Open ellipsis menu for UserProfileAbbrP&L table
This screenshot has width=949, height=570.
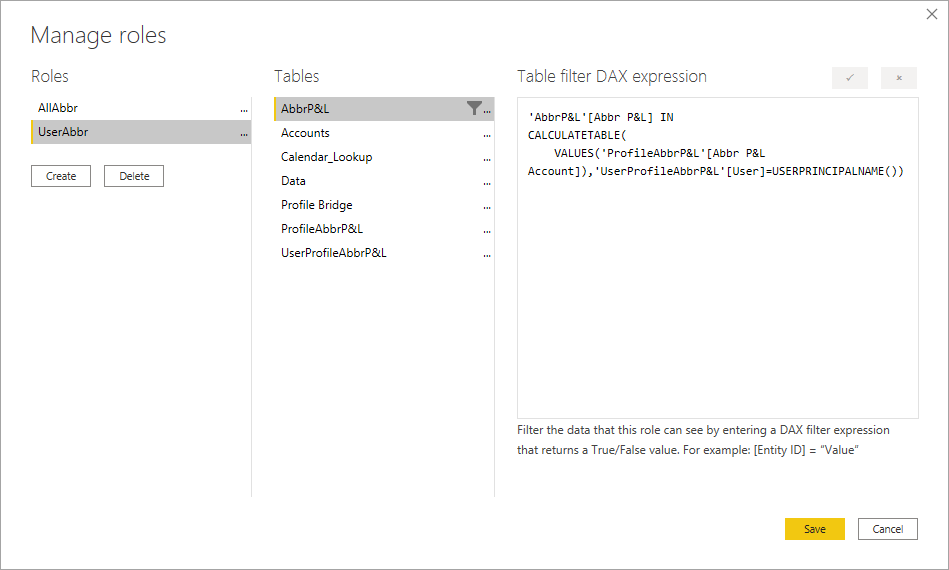tap(487, 254)
